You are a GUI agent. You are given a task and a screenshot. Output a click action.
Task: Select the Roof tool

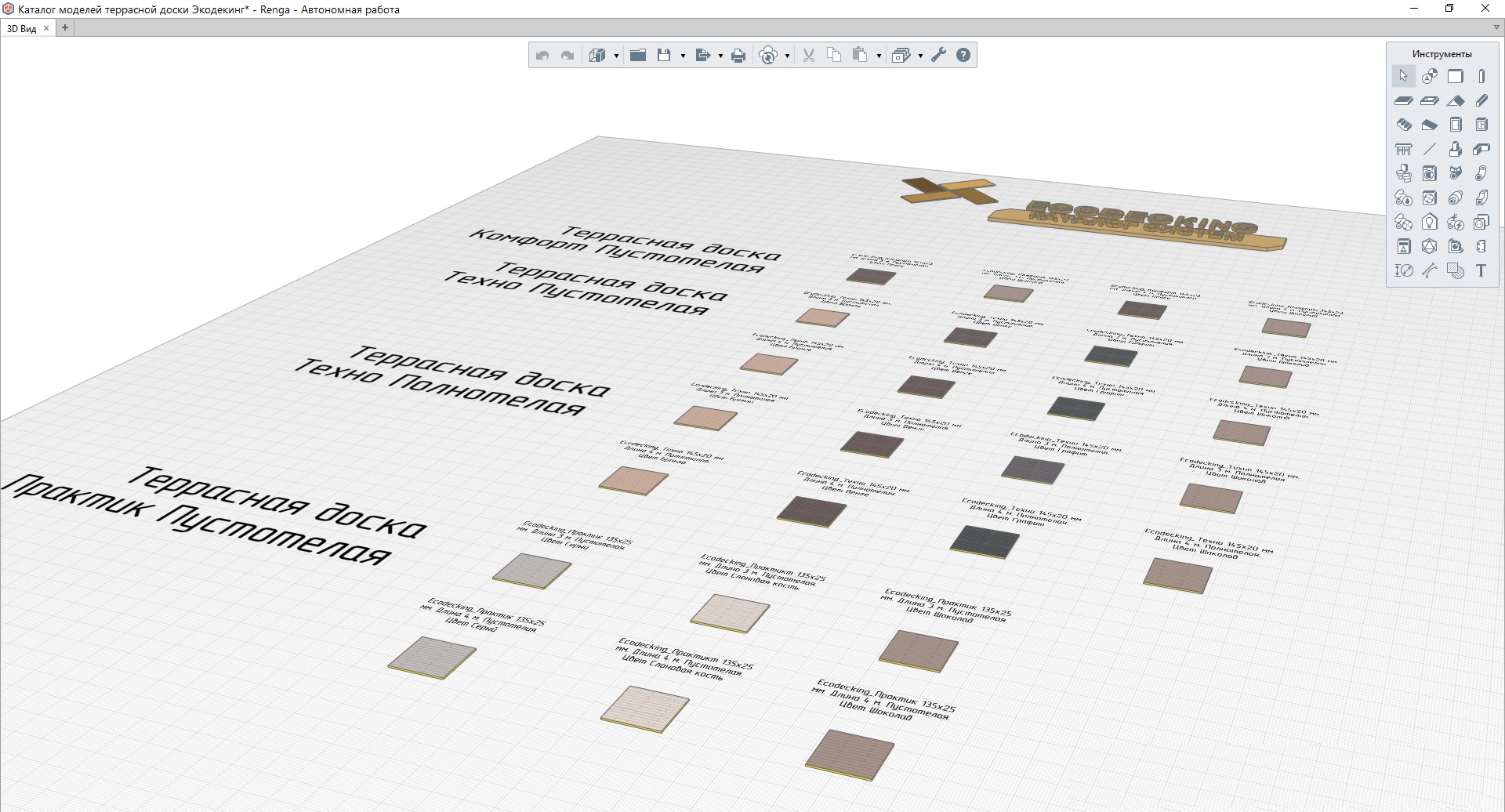pyautogui.click(x=1456, y=100)
